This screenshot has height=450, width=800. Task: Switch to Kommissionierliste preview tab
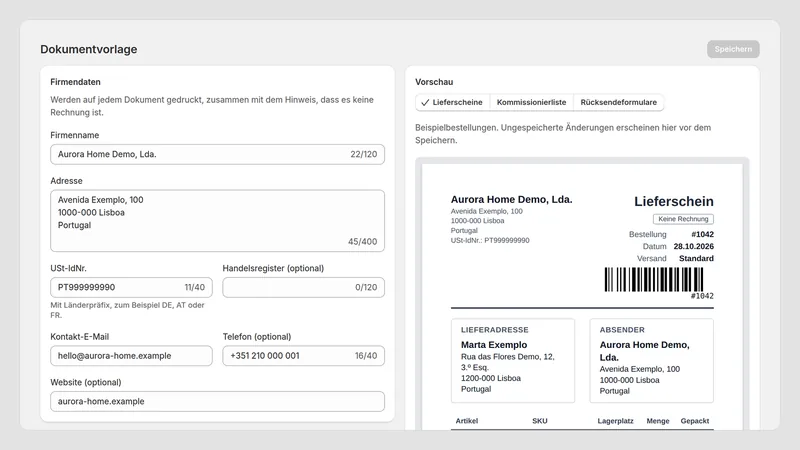pyautogui.click(x=531, y=102)
